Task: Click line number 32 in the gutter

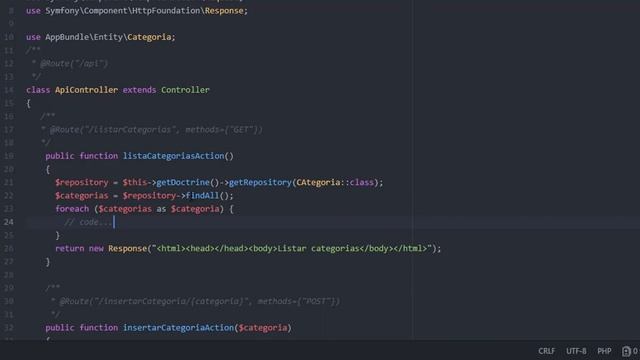Action: pos(9,328)
